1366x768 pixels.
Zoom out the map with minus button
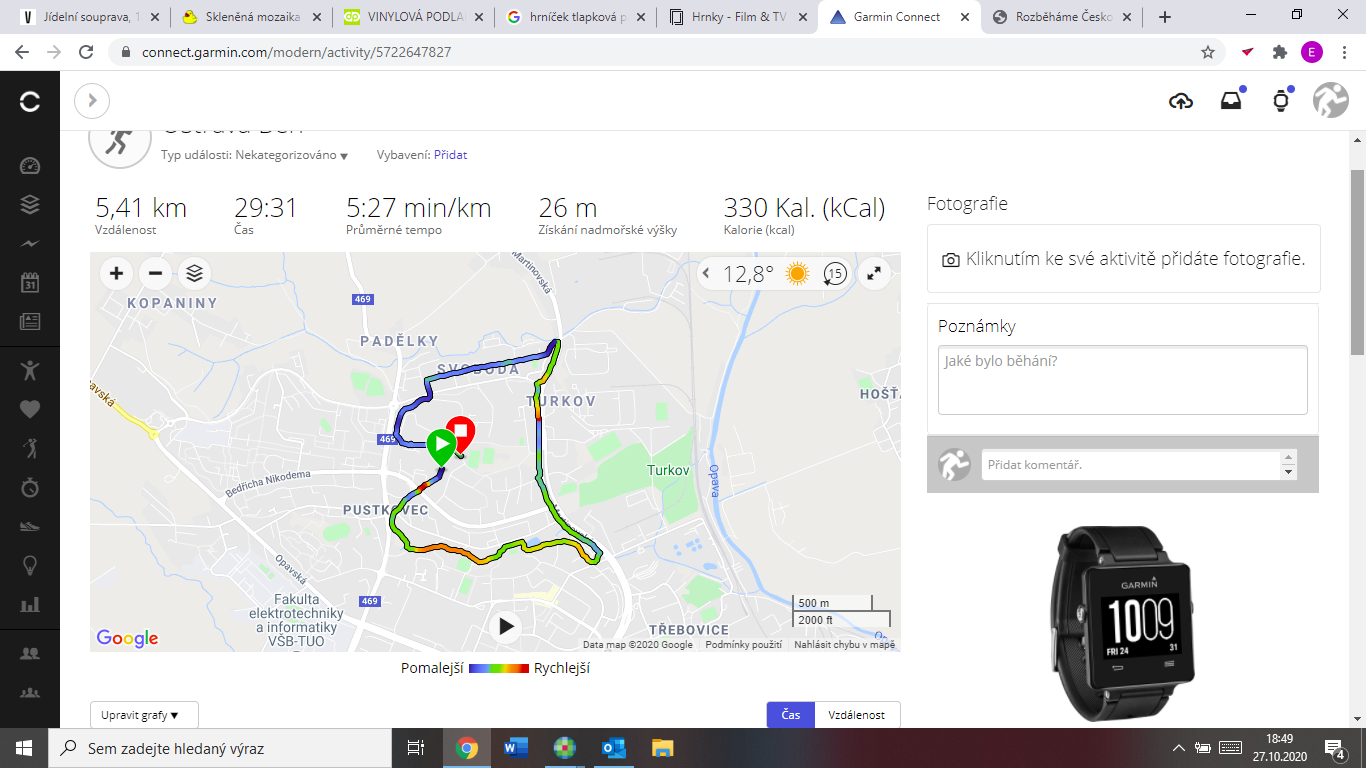tap(155, 273)
